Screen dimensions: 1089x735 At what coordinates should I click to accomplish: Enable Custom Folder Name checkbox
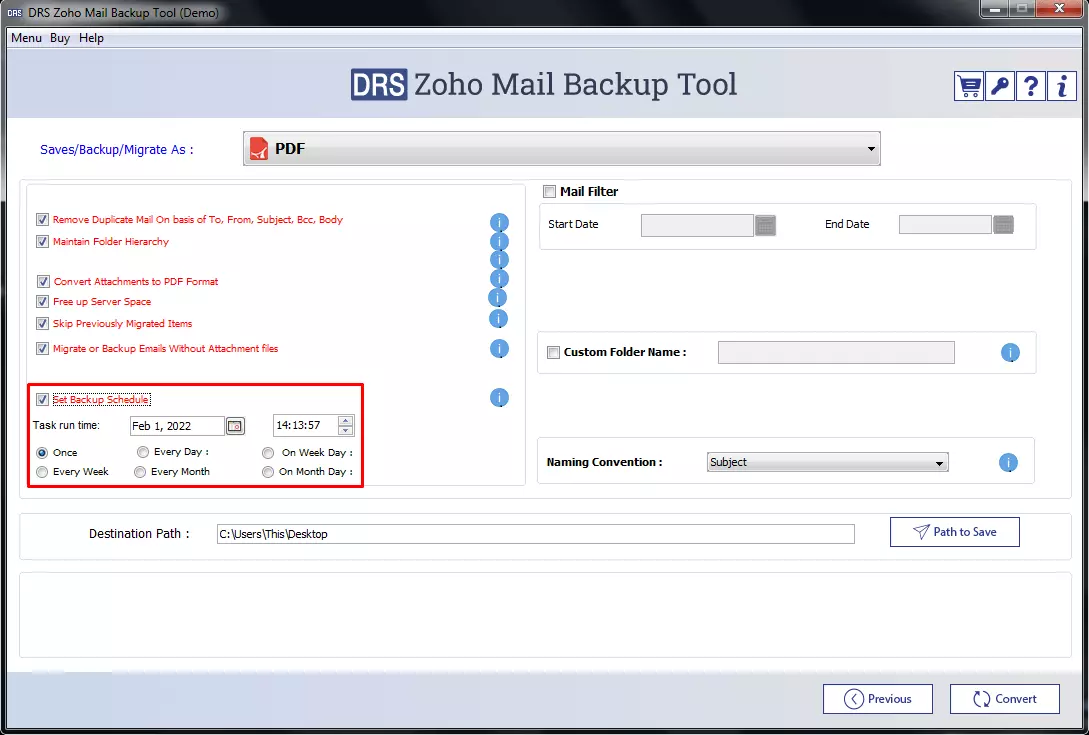click(x=554, y=352)
